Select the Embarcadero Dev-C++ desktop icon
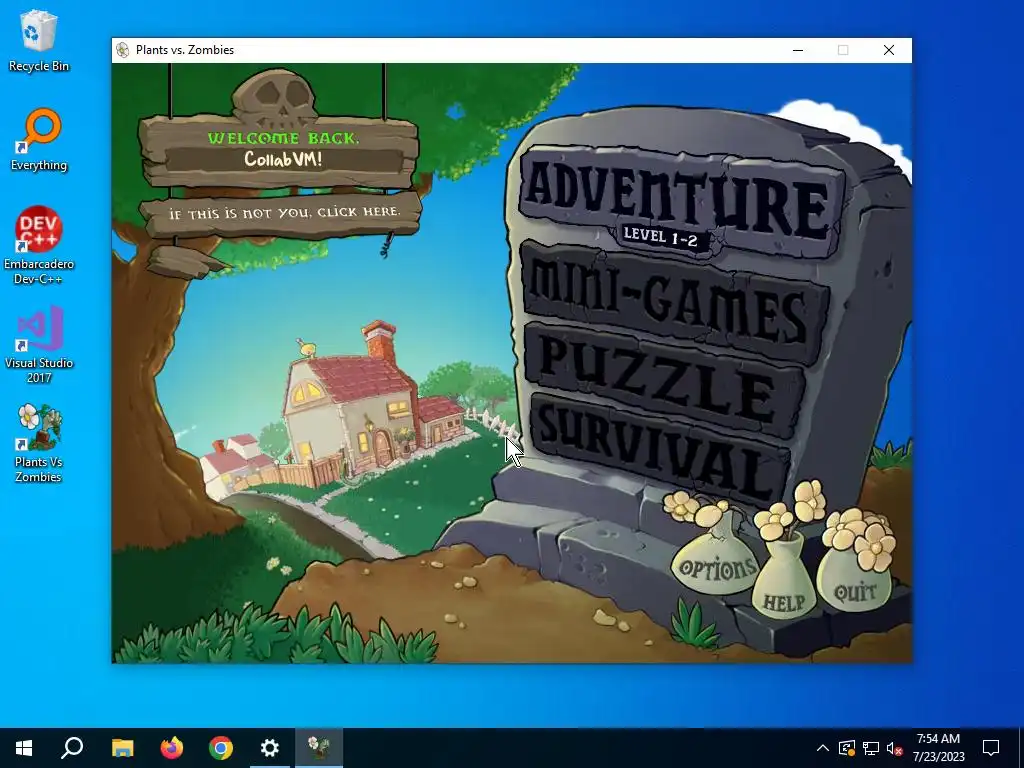The image size is (1024, 768). point(39,245)
